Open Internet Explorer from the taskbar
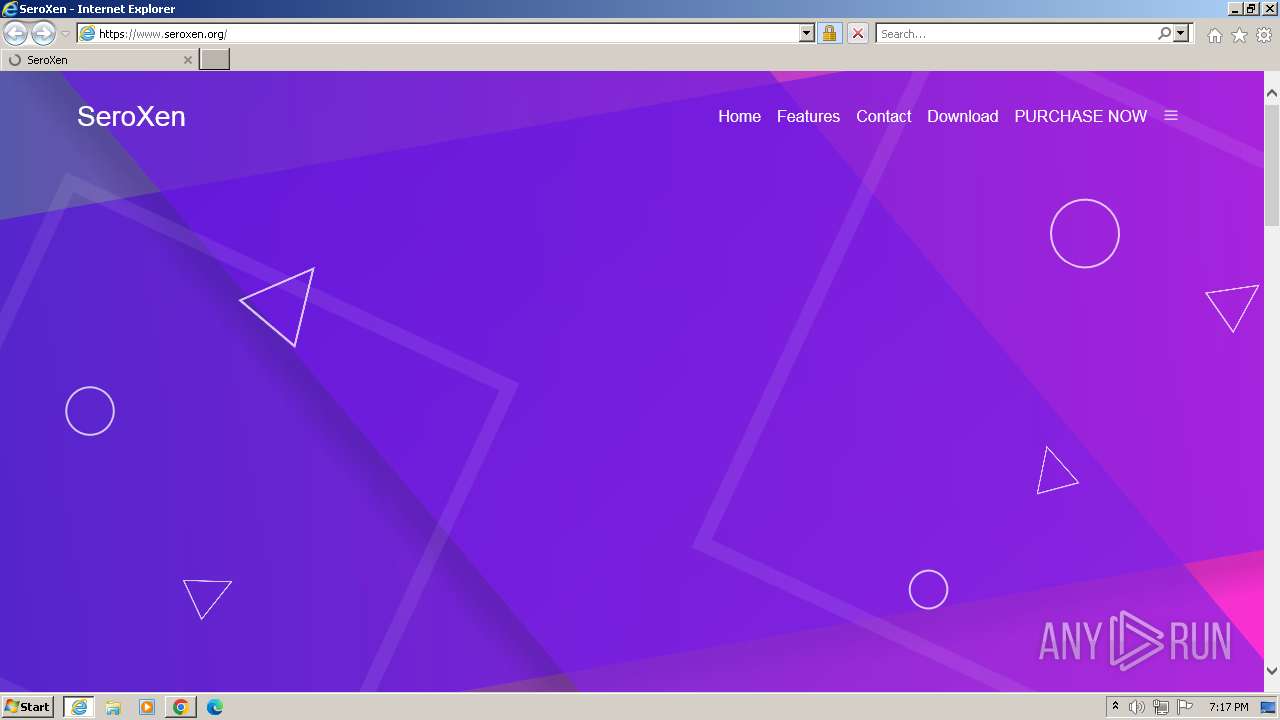 tap(79, 707)
